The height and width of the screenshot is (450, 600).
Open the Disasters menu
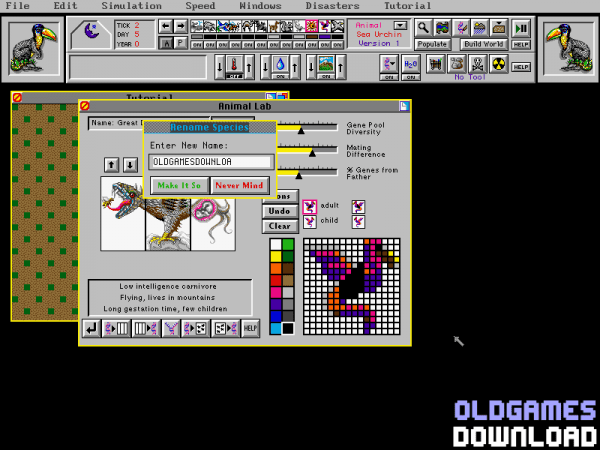[x=333, y=6]
